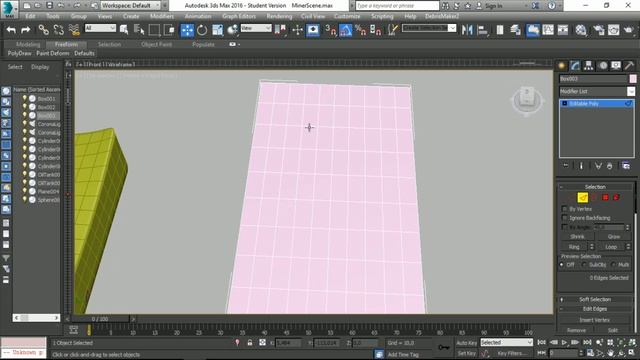Activate Select and Move tool
Screen dimensions: 640x360
(x=187, y=30)
